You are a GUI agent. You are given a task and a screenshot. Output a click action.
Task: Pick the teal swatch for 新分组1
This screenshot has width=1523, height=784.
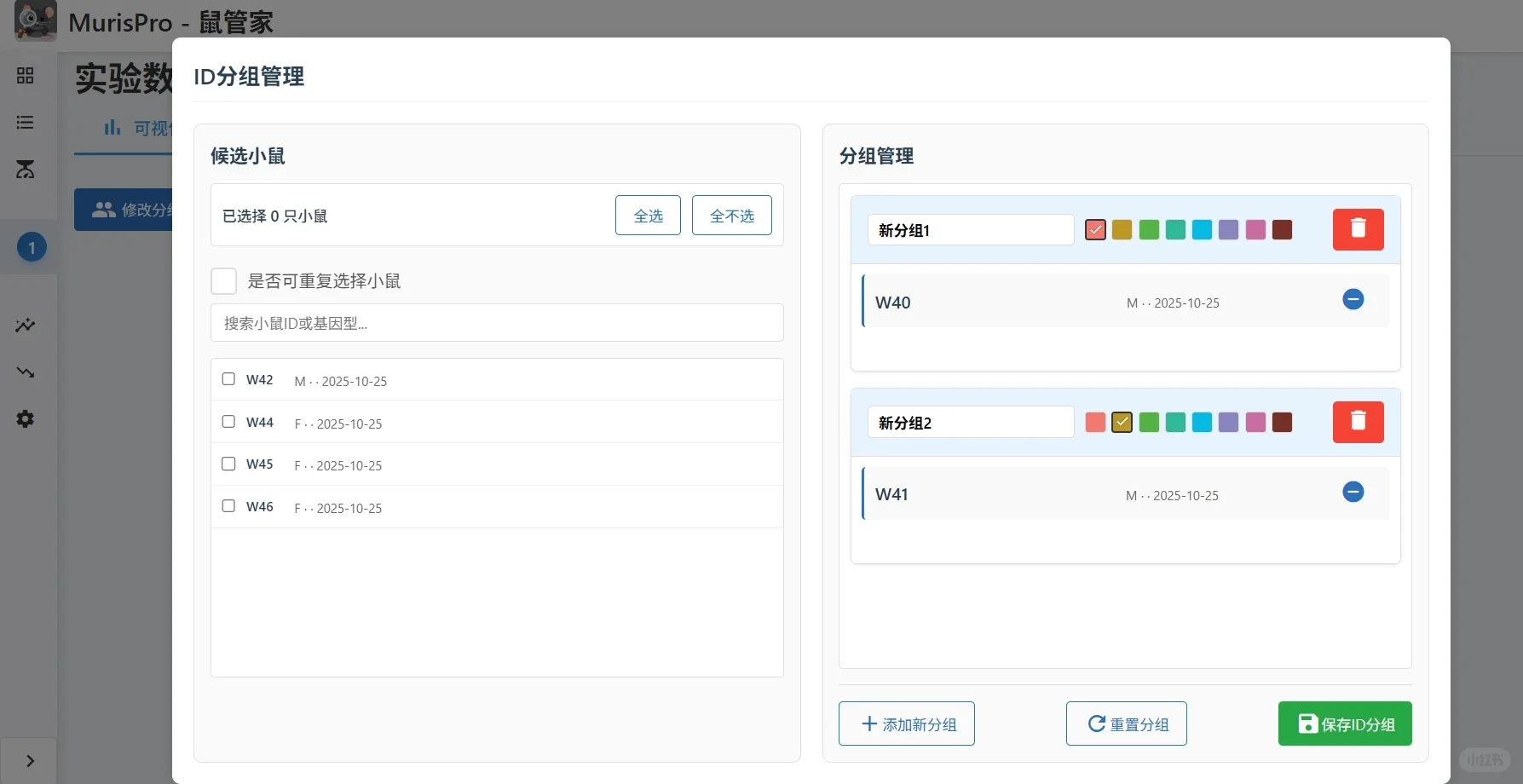pos(1175,229)
